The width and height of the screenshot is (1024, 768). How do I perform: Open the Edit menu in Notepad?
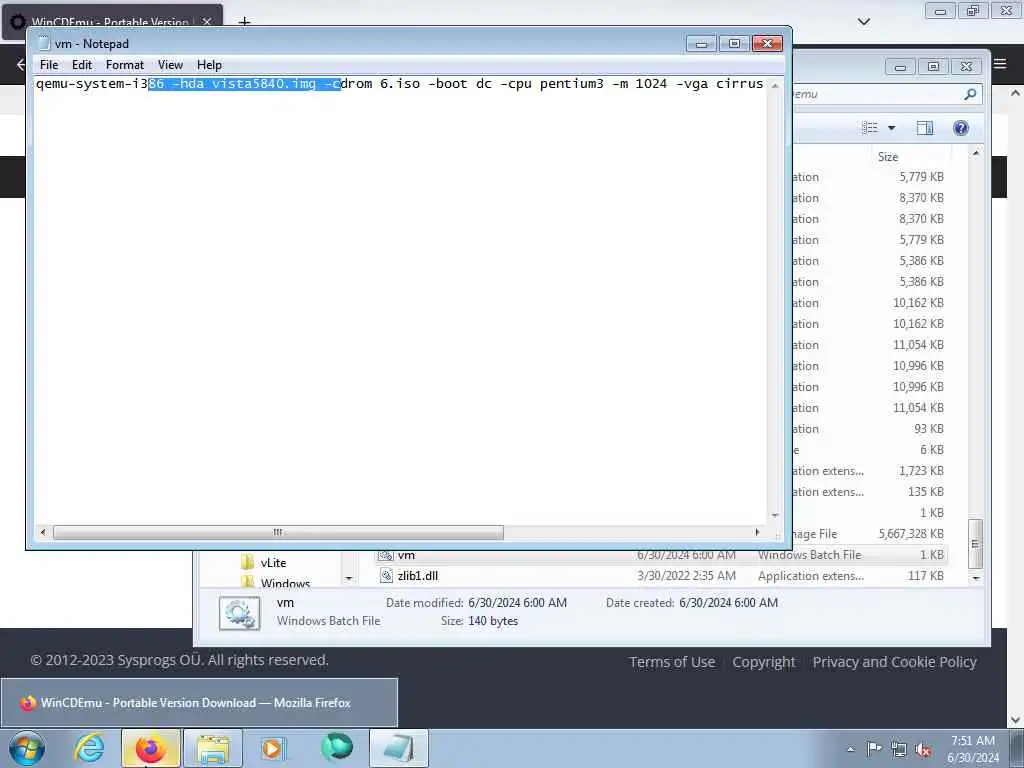pyautogui.click(x=82, y=65)
